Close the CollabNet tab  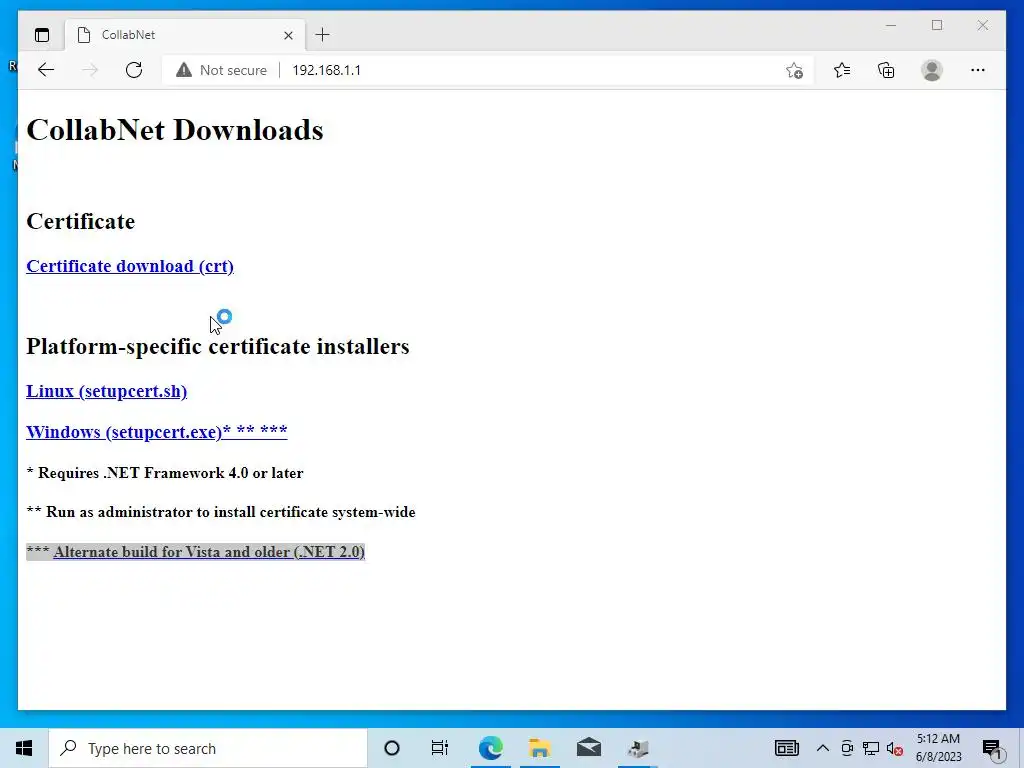click(288, 35)
